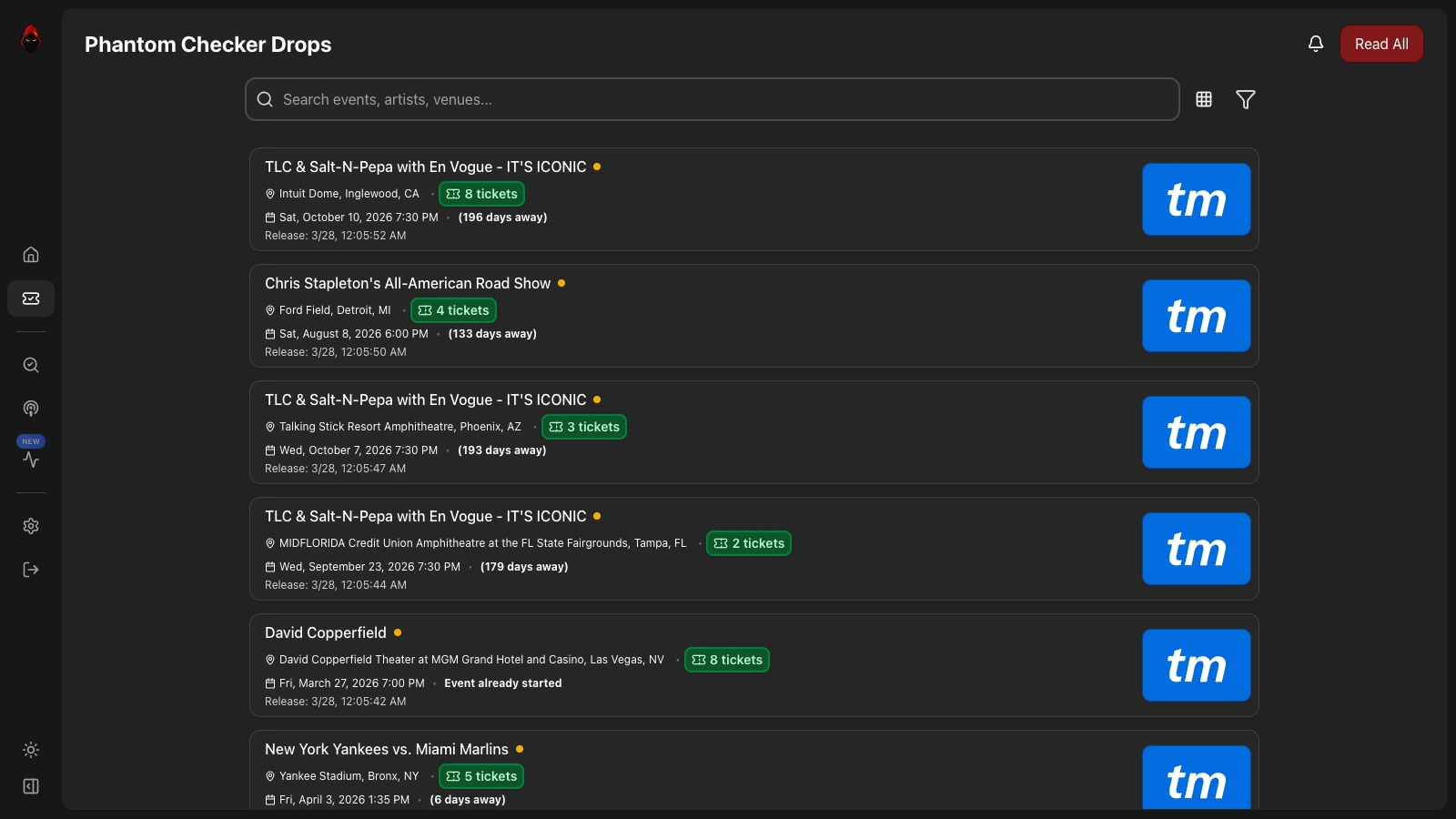Open Ticketmaster logo for Intuit Dome event
The width and height of the screenshot is (1456, 819).
1197,199
